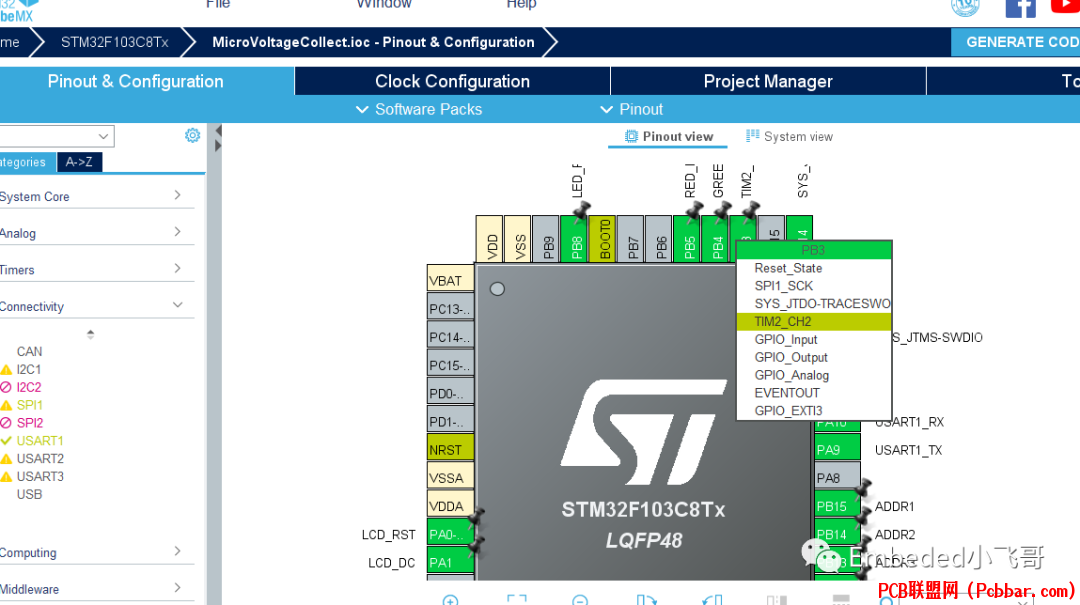
Task: Collapse the left panel with the left-pointing arrow
Action: point(218,130)
